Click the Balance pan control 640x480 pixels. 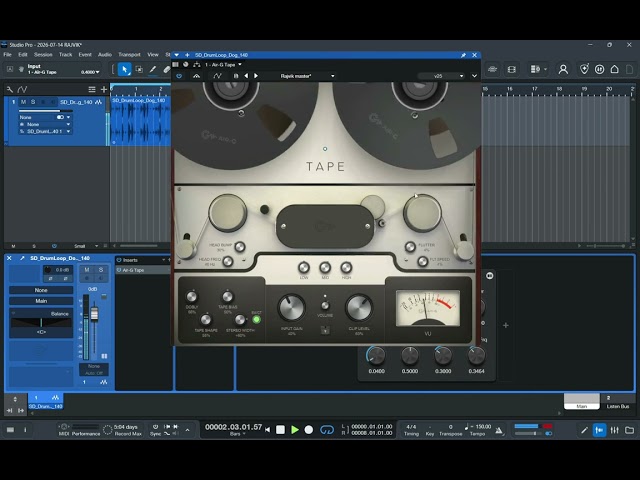pyautogui.click(x=41, y=323)
